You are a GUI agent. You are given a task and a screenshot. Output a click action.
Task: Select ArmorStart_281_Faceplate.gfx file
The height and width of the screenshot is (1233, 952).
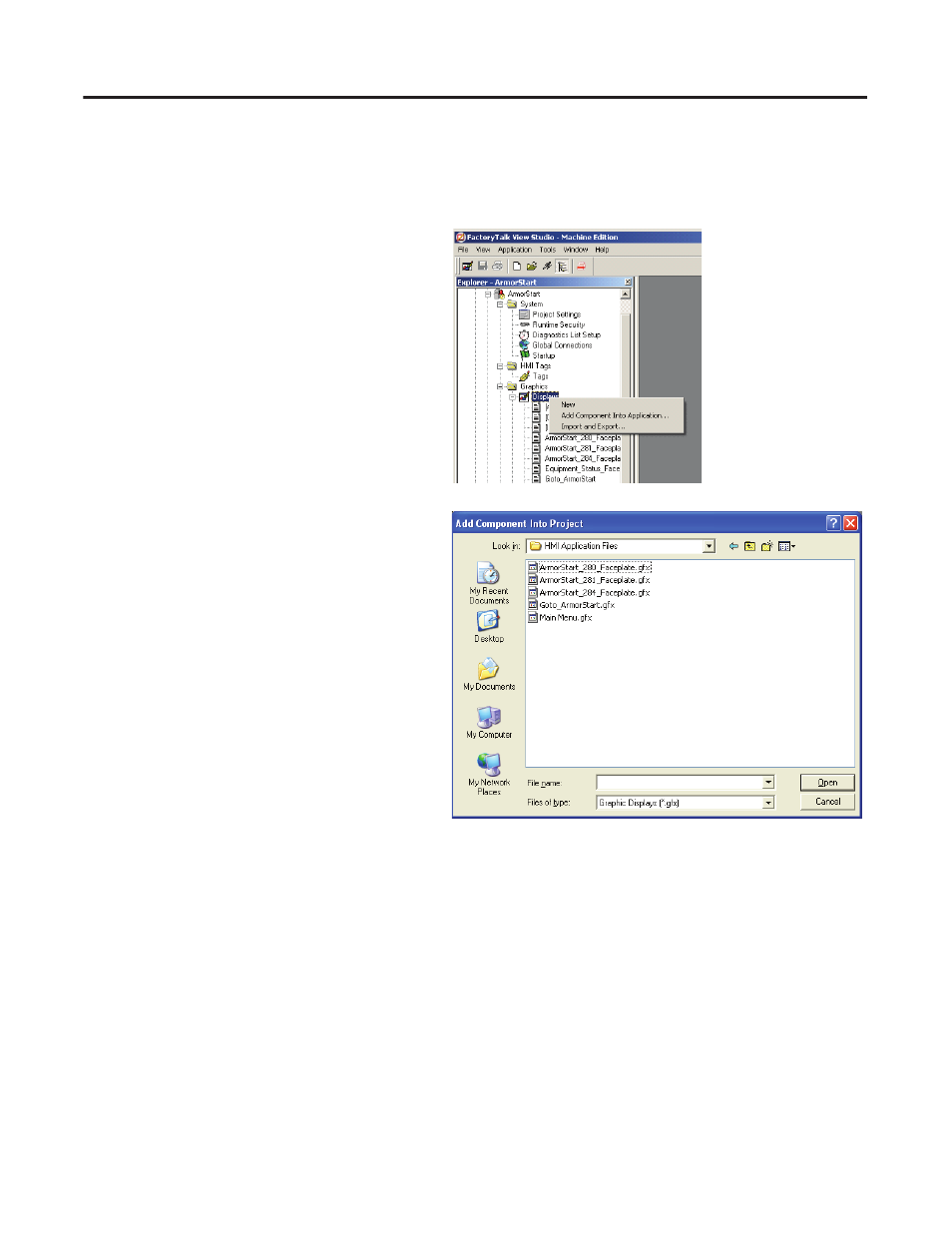(x=589, y=580)
